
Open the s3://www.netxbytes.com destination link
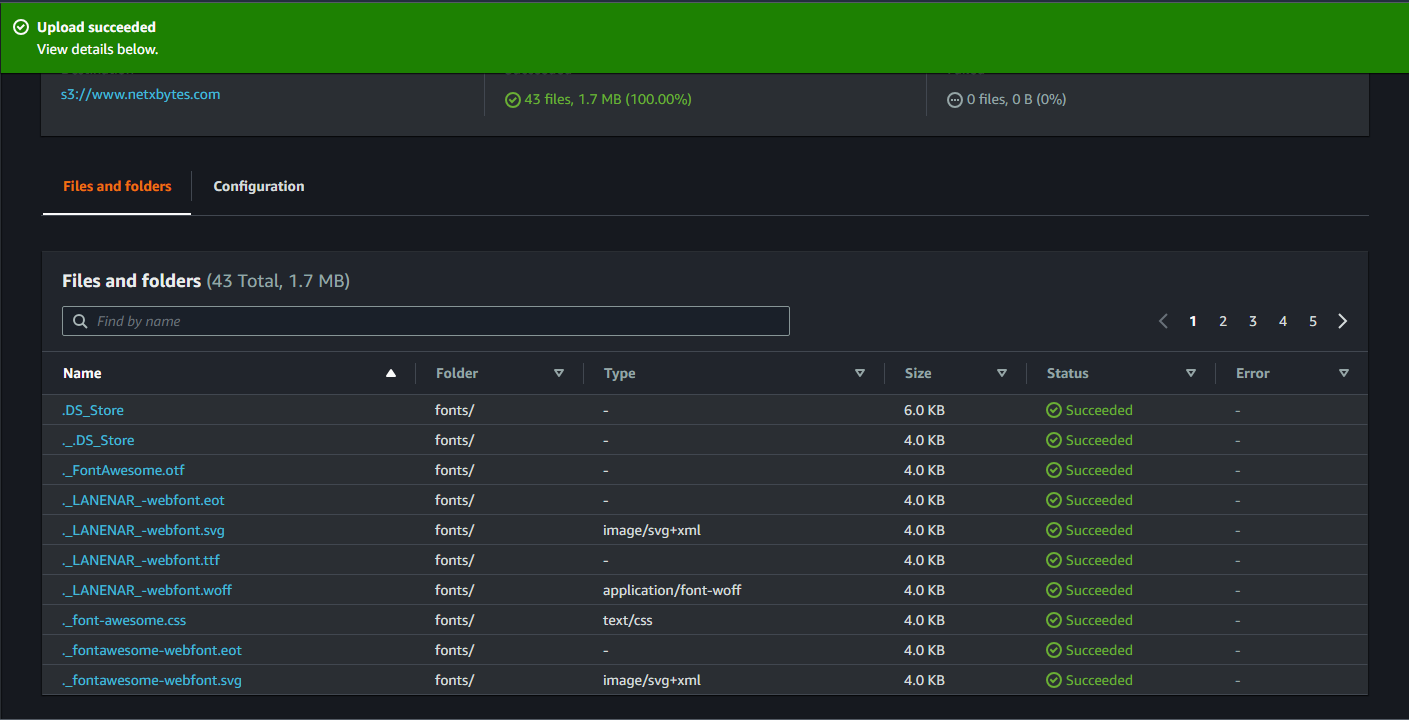pyautogui.click(x=140, y=95)
